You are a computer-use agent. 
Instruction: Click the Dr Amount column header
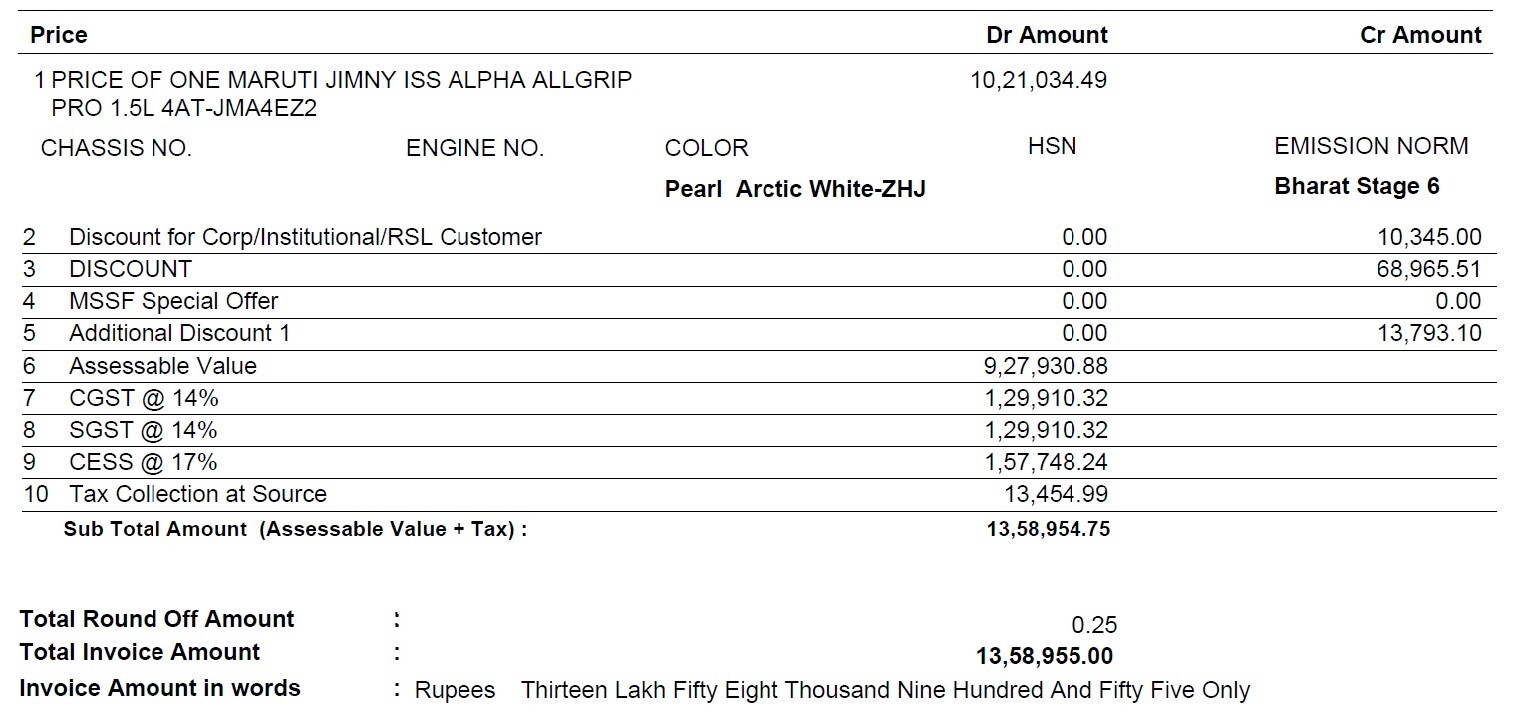click(x=1046, y=35)
